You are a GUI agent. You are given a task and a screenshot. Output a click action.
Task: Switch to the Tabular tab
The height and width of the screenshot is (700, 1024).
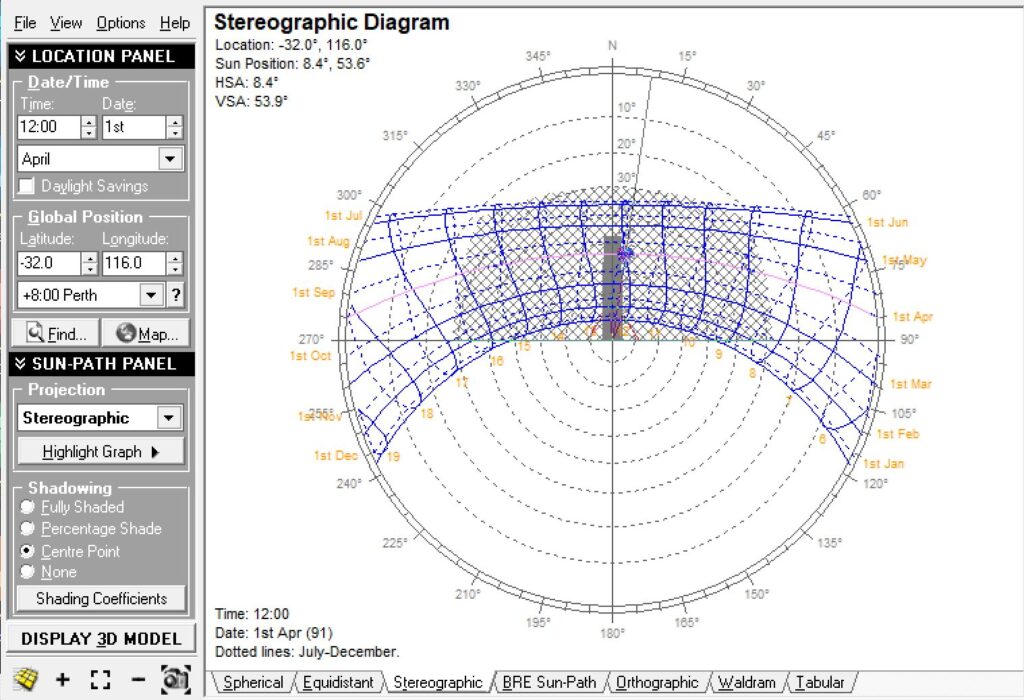[x=822, y=682]
